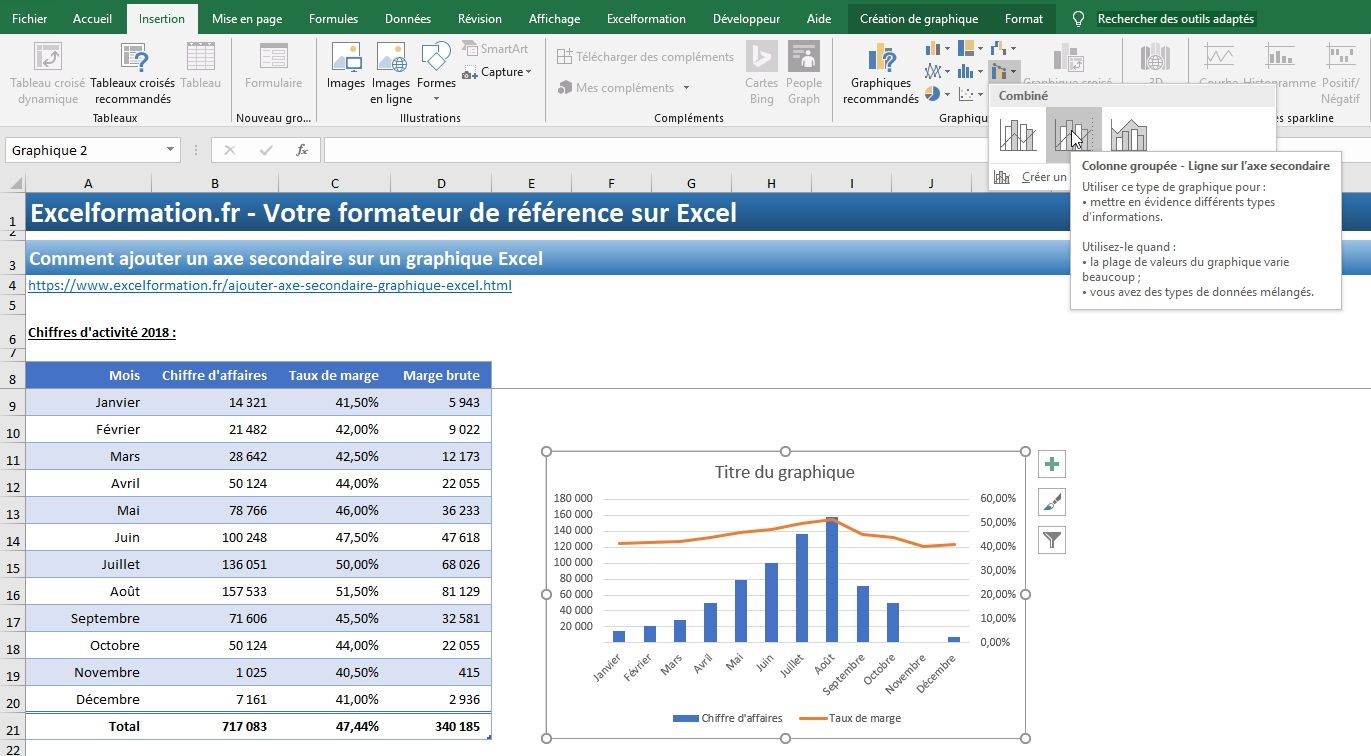Click the Taux de marge legend entry
Image resolution: width=1371 pixels, height=756 pixels.
(850, 718)
